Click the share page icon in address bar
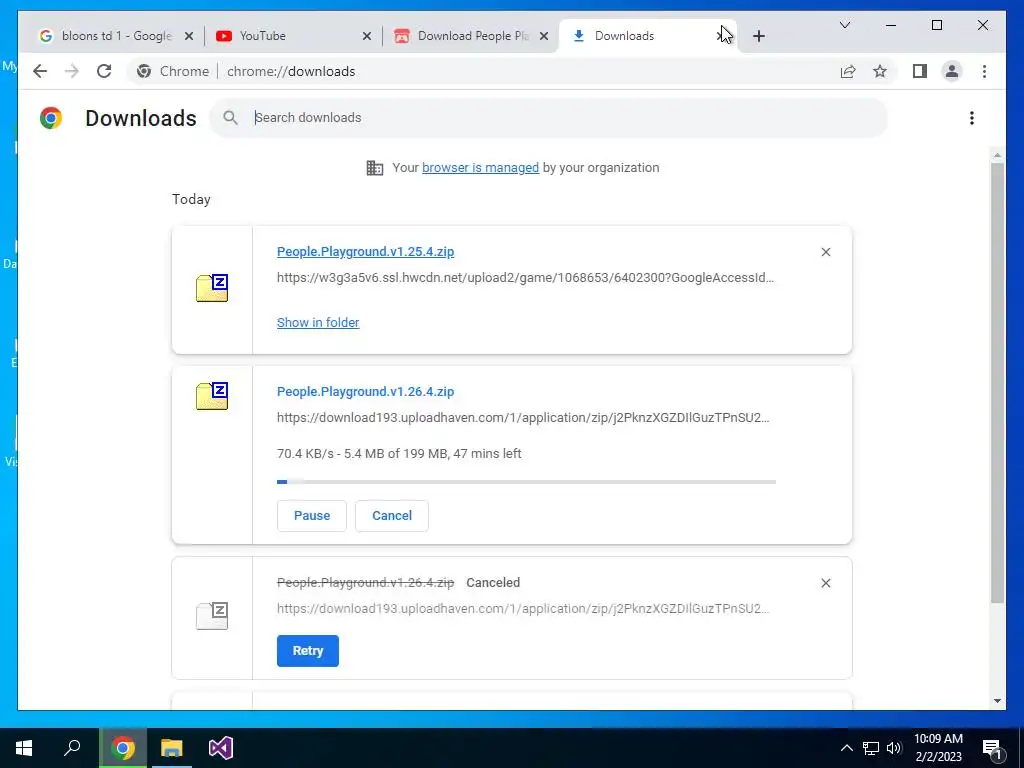This screenshot has width=1024, height=768. [848, 71]
